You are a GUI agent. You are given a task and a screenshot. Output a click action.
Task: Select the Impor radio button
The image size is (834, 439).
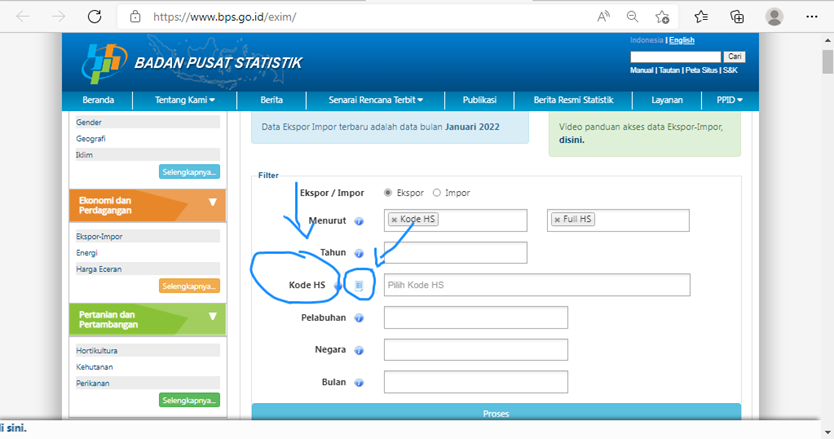pos(437,193)
